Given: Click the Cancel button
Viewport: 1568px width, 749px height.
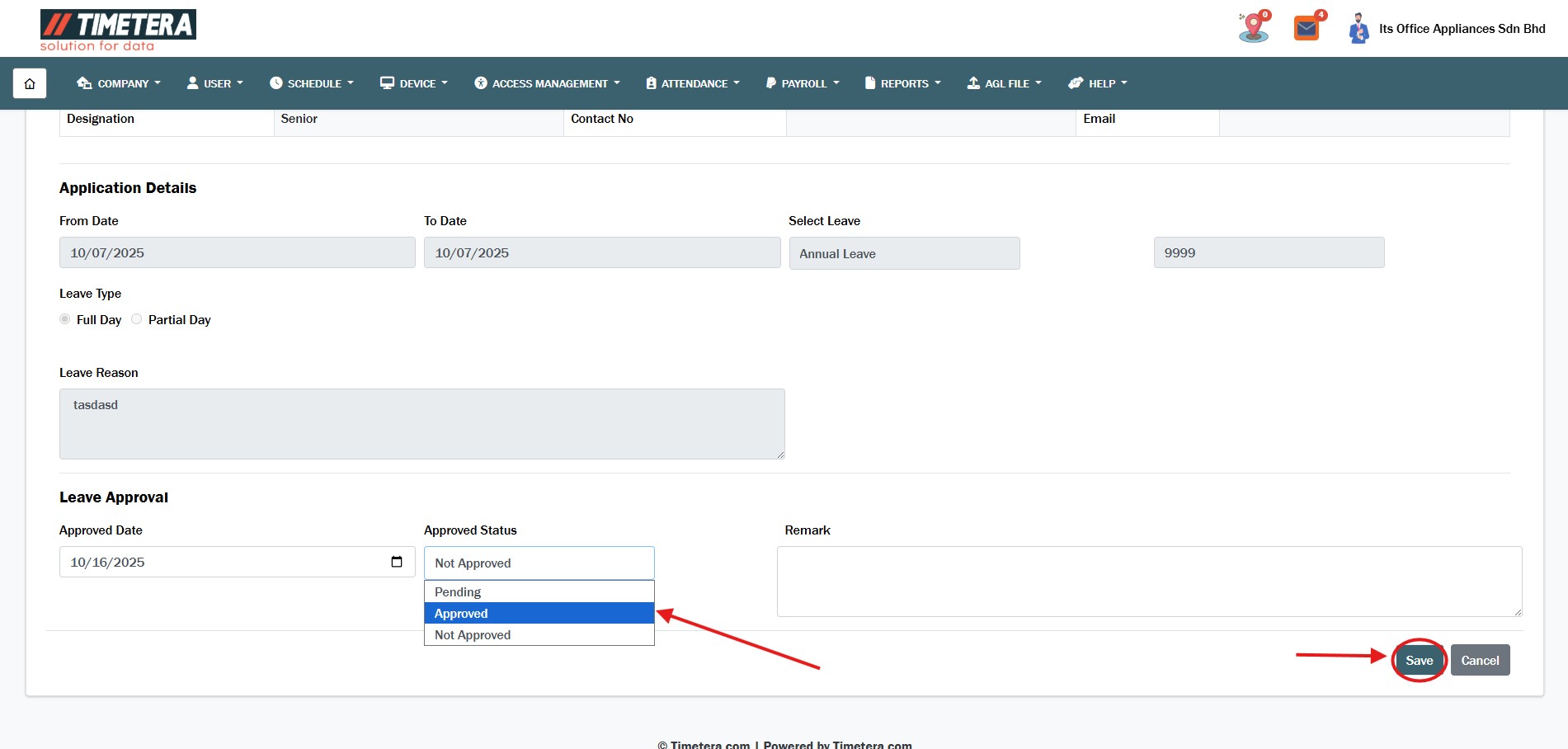Looking at the screenshot, I should tap(1480, 660).
